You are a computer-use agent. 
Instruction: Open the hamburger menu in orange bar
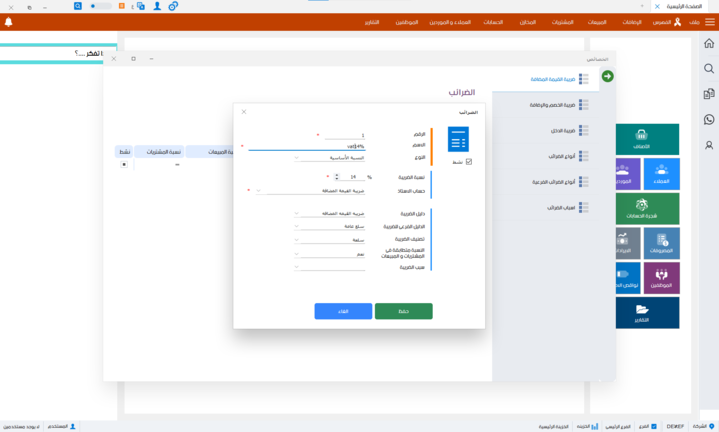(x=709, y=22)
